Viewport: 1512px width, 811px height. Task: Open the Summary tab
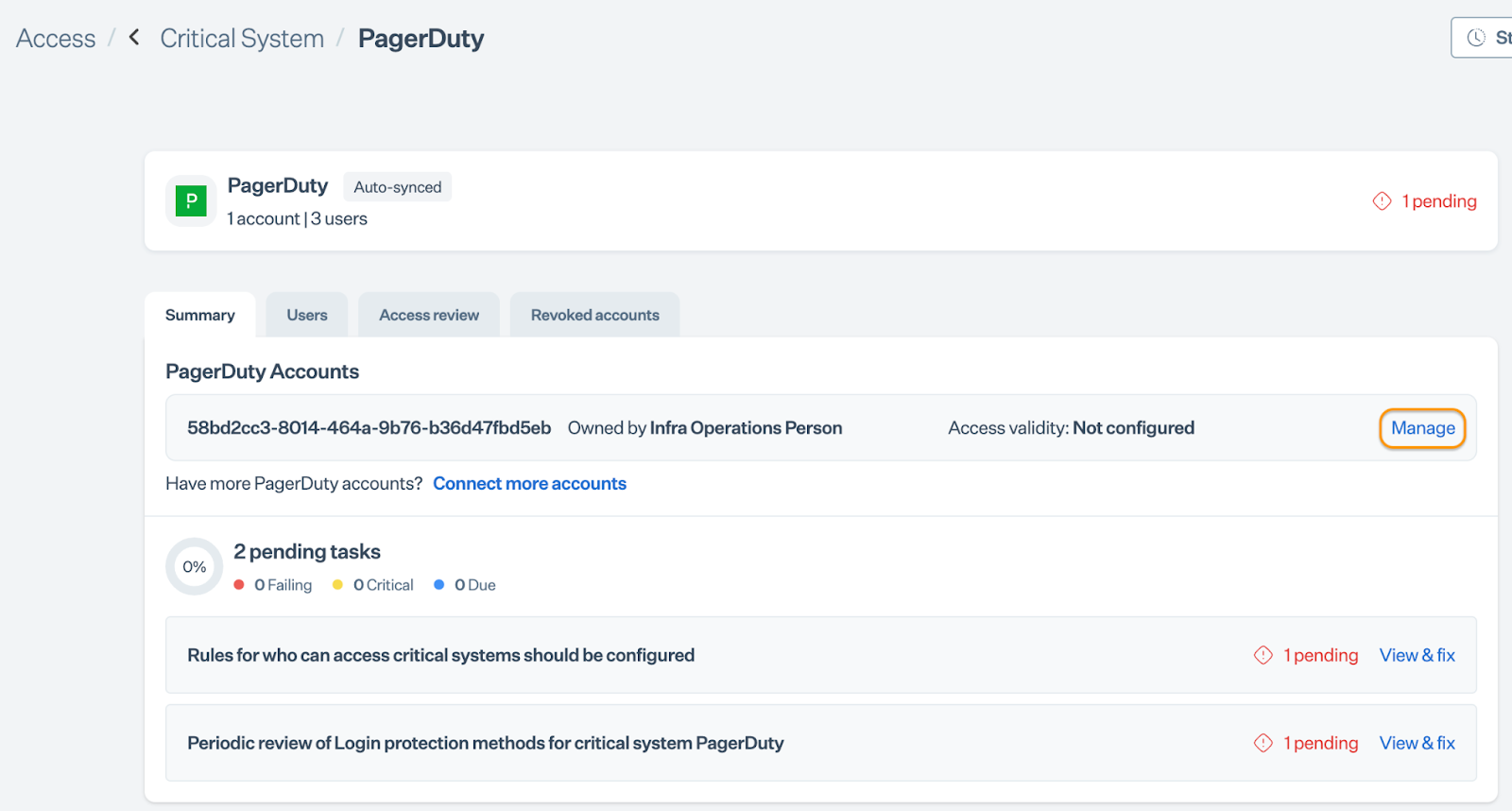(200, 315)
